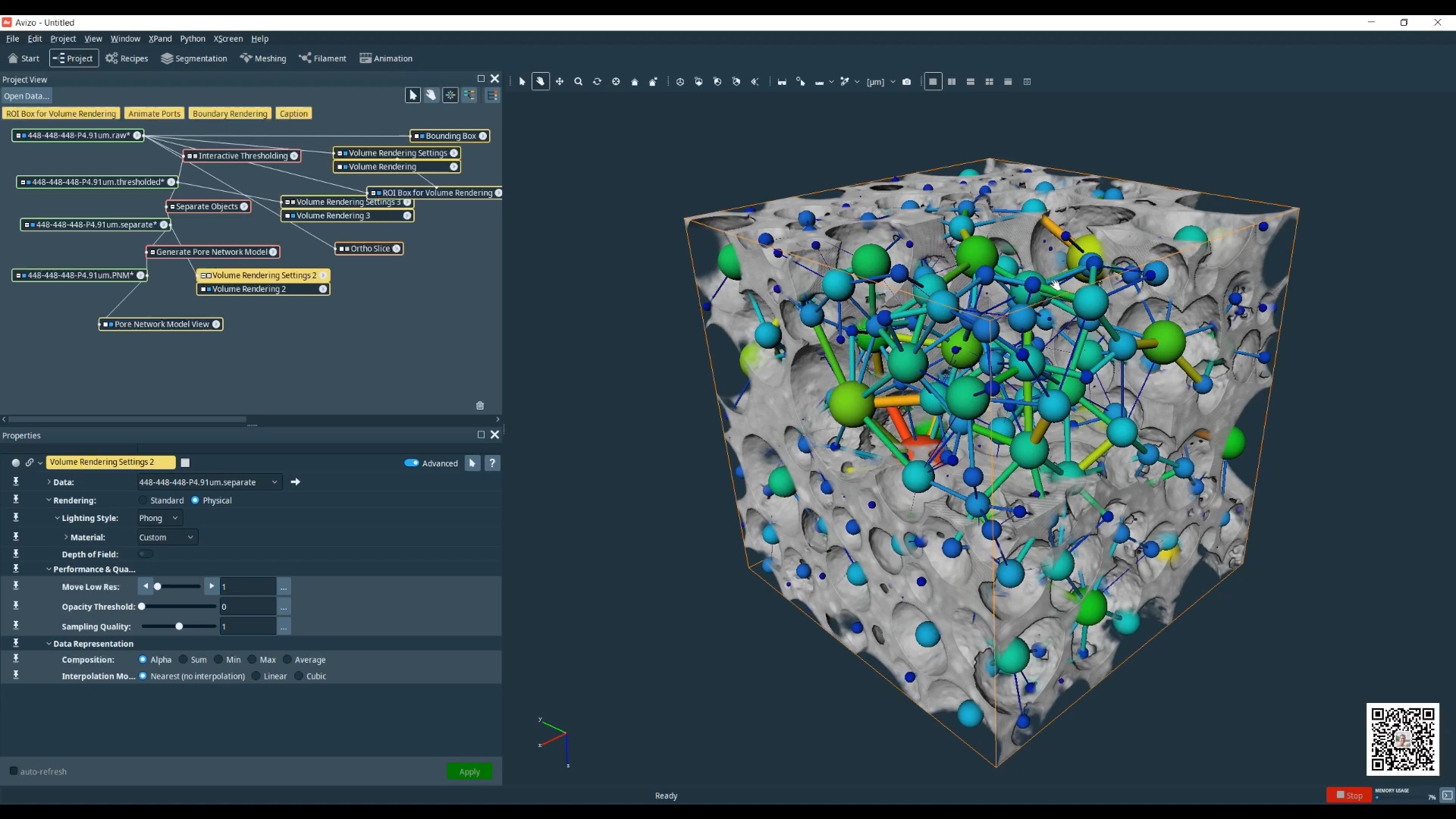Click the rotate view icon
Viewport: 1456px width, 819px height.
(x=597, y=82)
